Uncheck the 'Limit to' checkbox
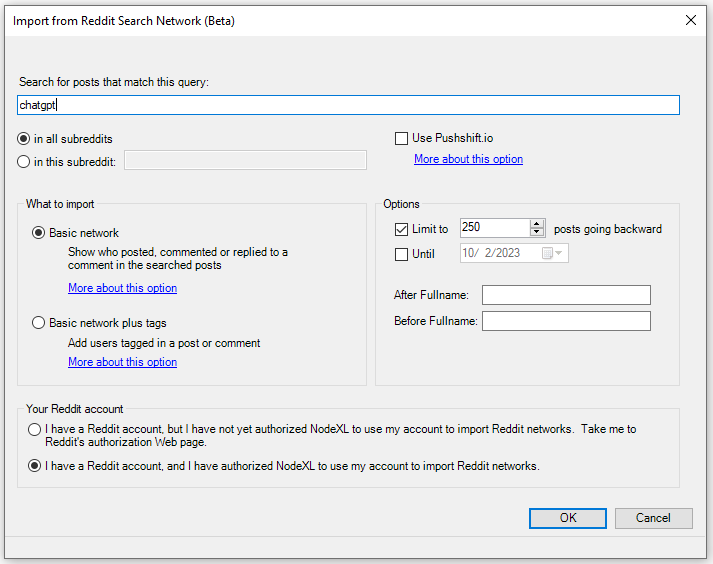The height and width of the screenshot is (564, 713). pyautogui.click(x=401, y=229)
